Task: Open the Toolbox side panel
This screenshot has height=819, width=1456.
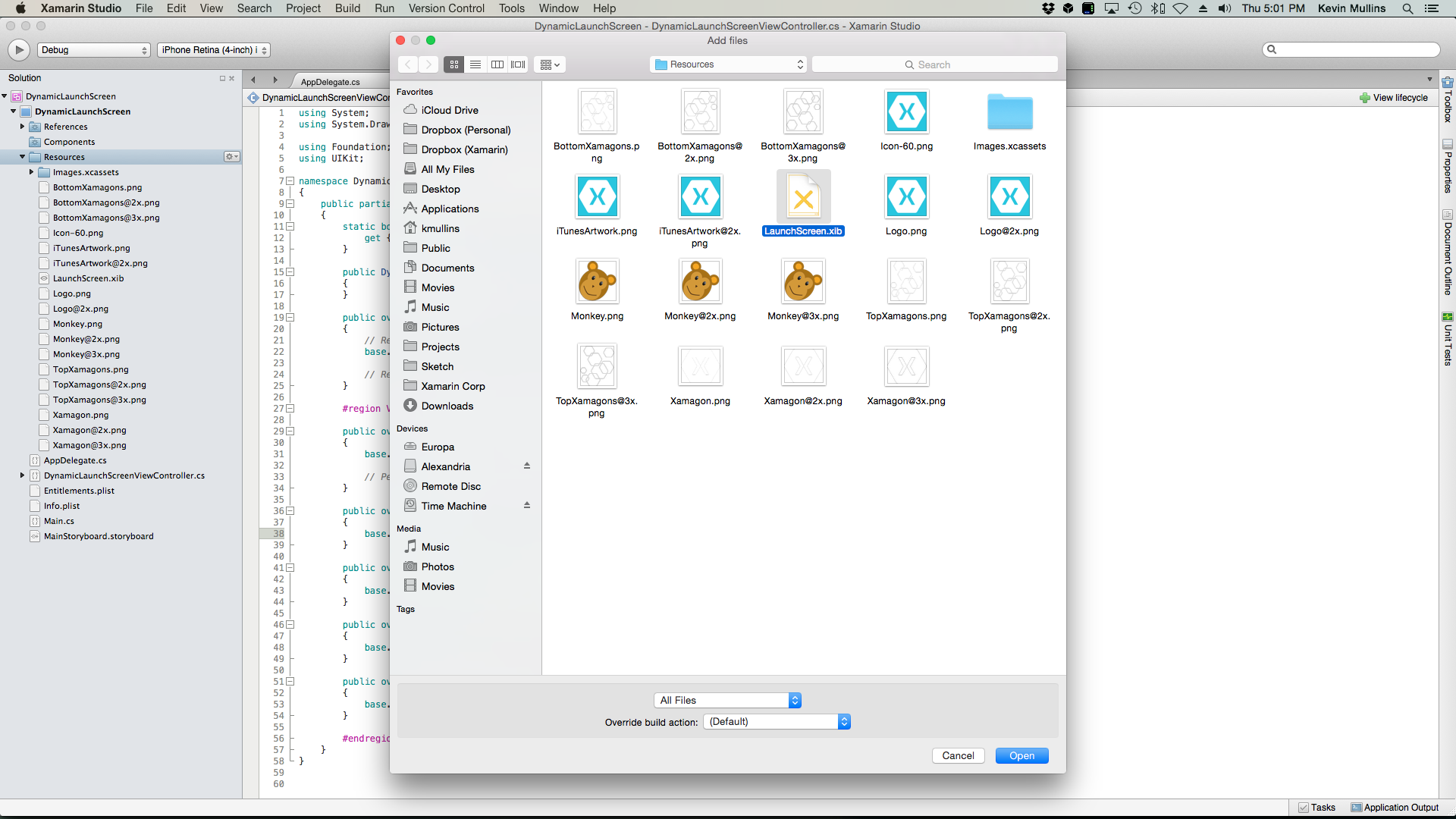Action: 1448,100
